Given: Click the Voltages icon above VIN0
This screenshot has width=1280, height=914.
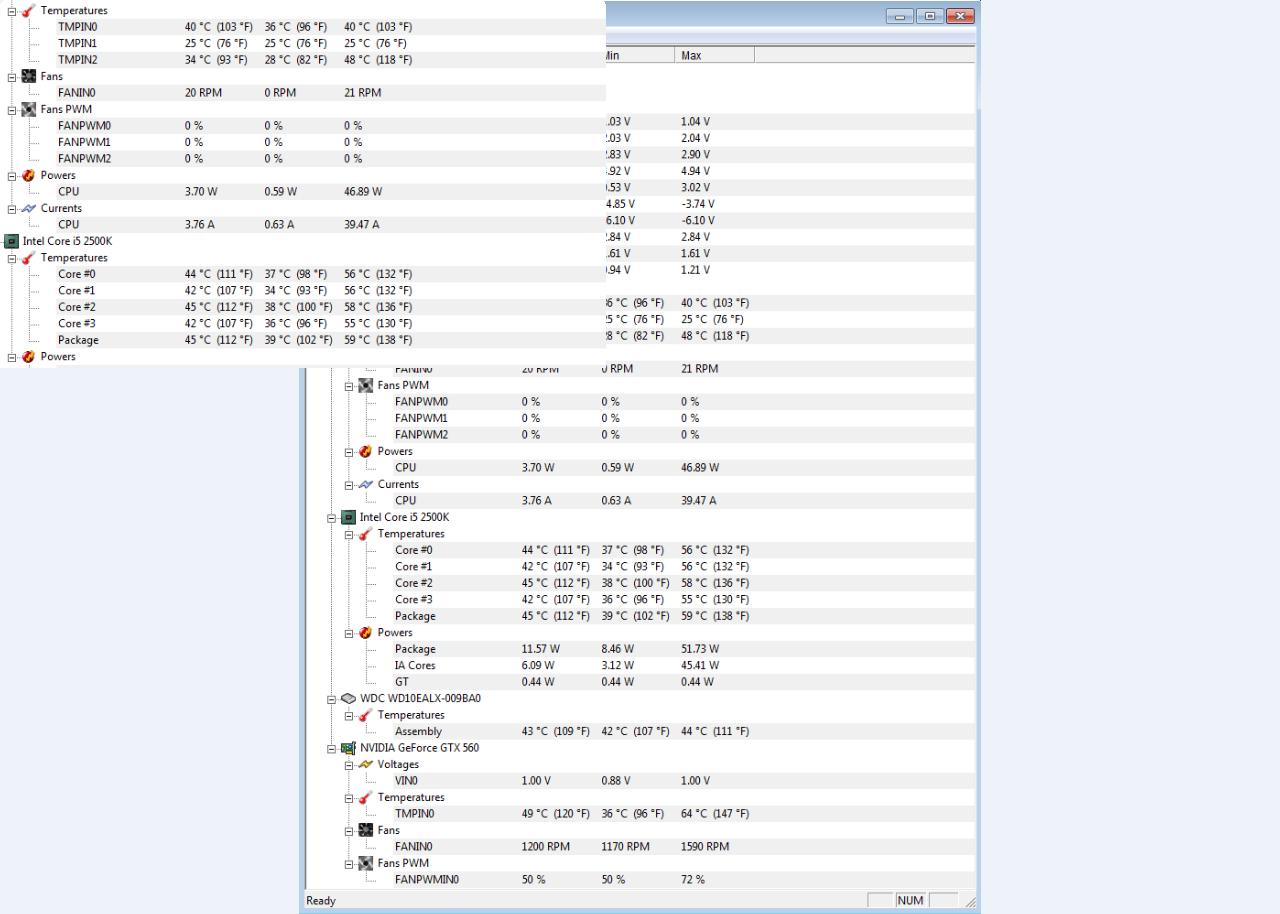Looking at the screenshot, I should pos(365,764).
